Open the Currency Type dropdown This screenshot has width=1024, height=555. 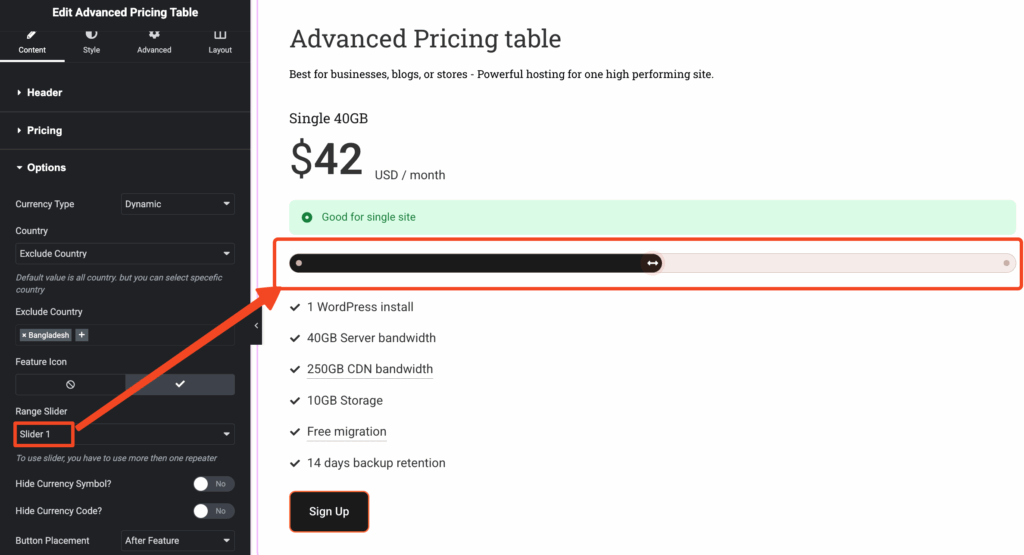click(177, 204)
